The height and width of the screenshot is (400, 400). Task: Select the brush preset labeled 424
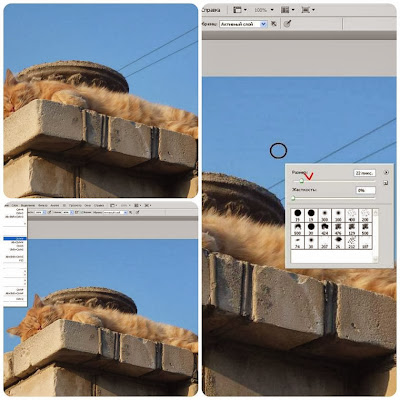click(325, 229)
